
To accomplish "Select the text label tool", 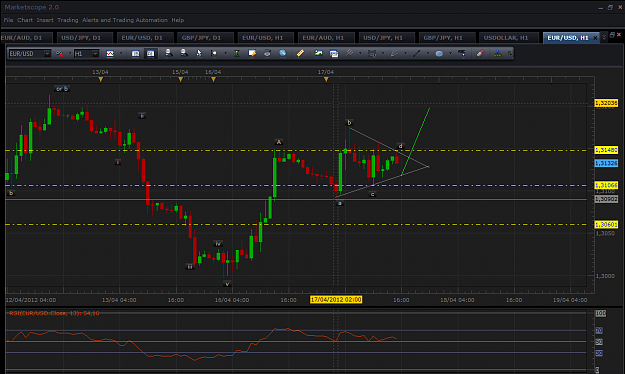I will tap(462, 53).
